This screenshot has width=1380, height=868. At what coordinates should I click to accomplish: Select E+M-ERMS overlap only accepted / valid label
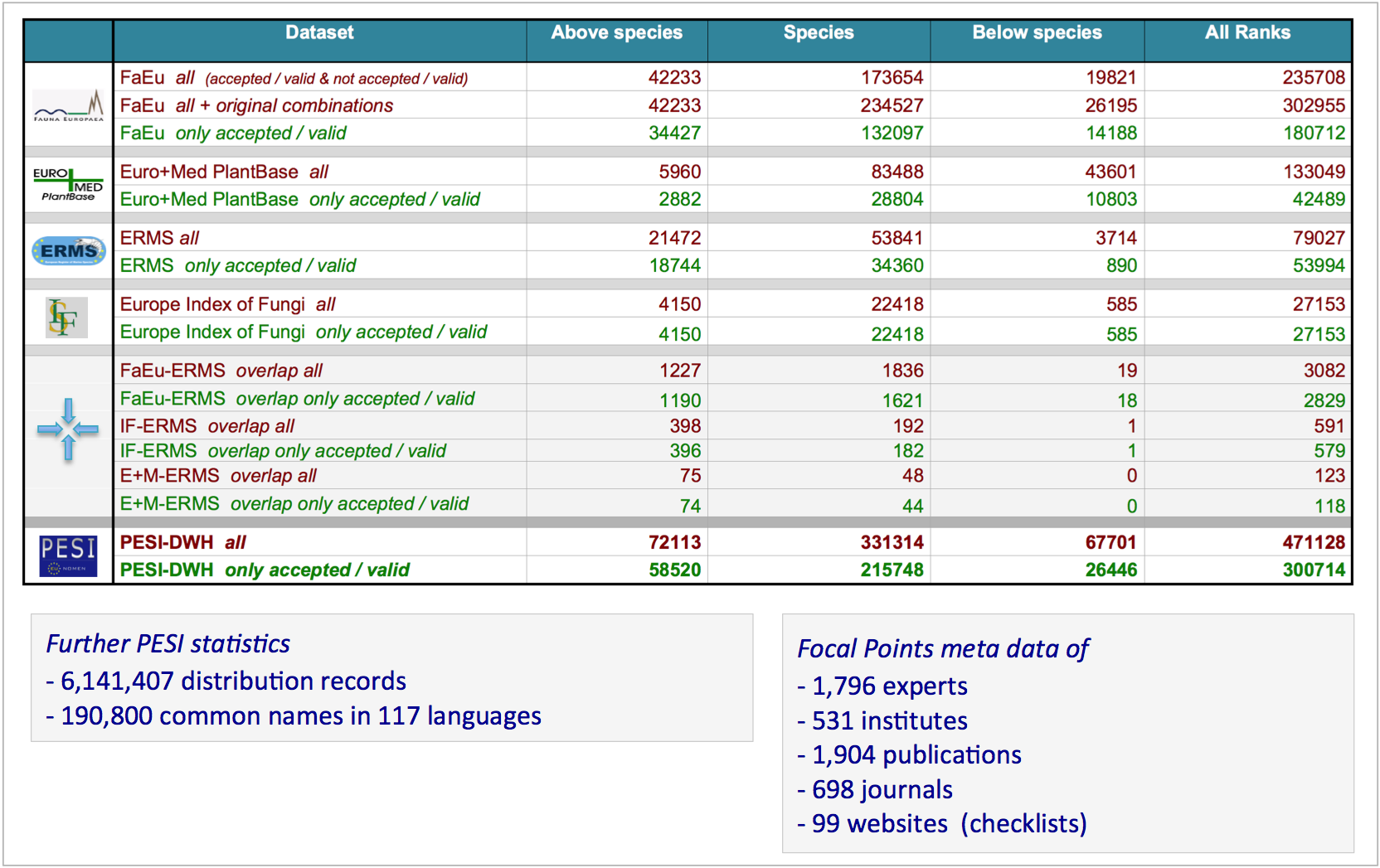(x=294, y=504)
